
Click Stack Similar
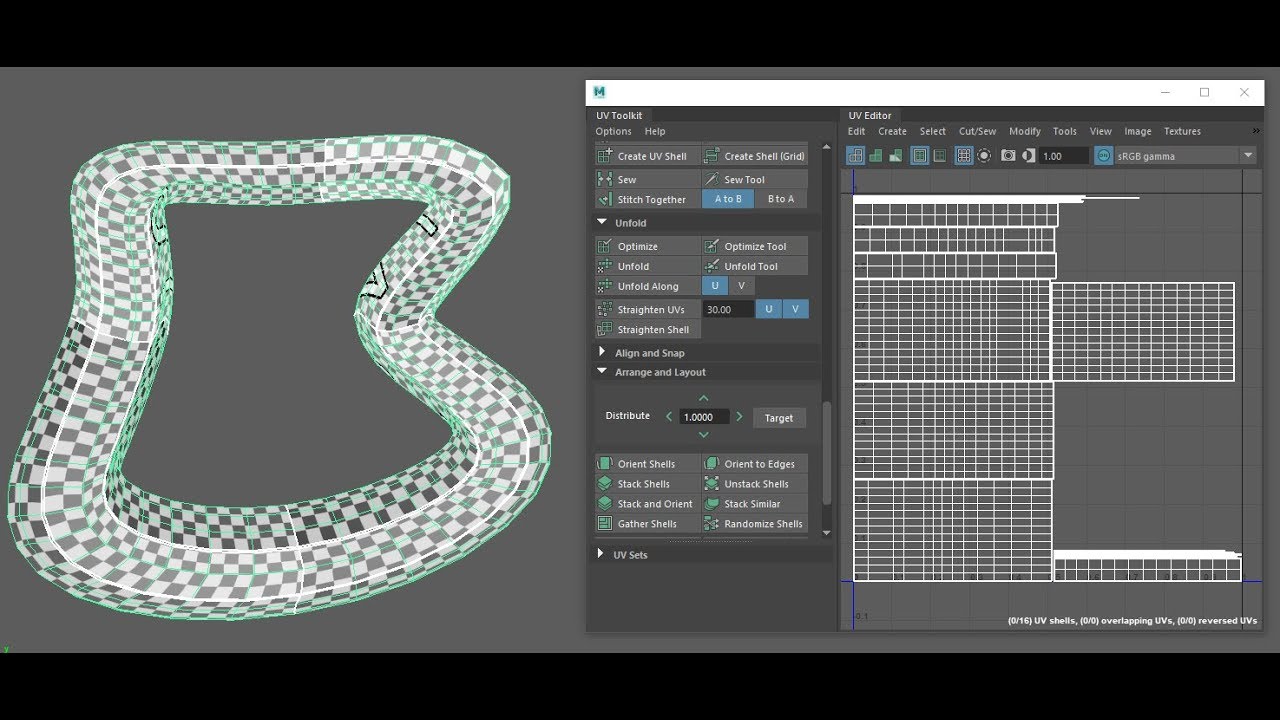(x=755, y=504)
